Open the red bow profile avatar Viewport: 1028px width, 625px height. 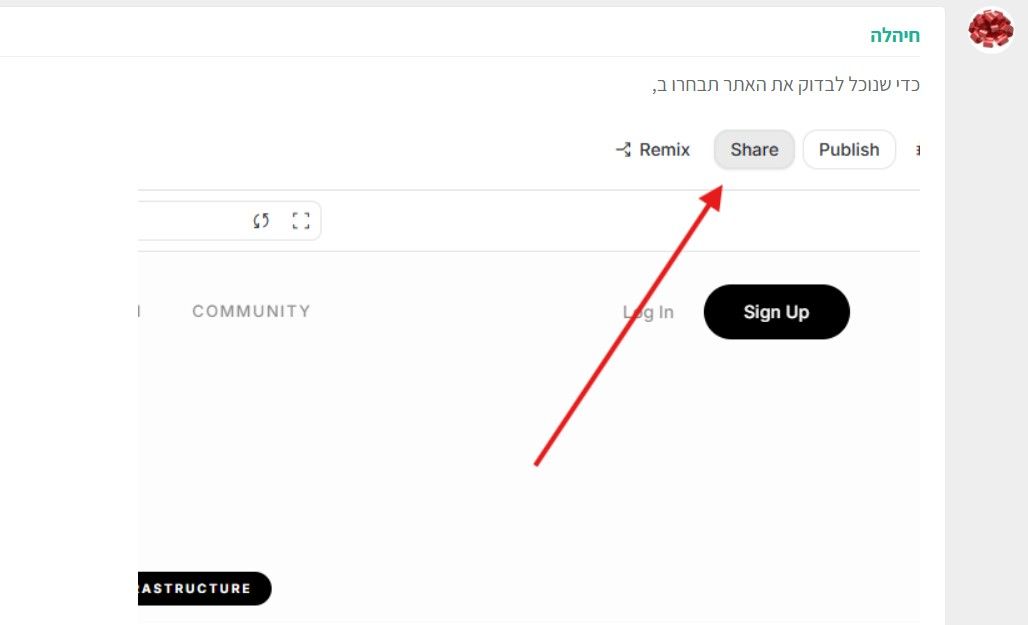(991, 30)
